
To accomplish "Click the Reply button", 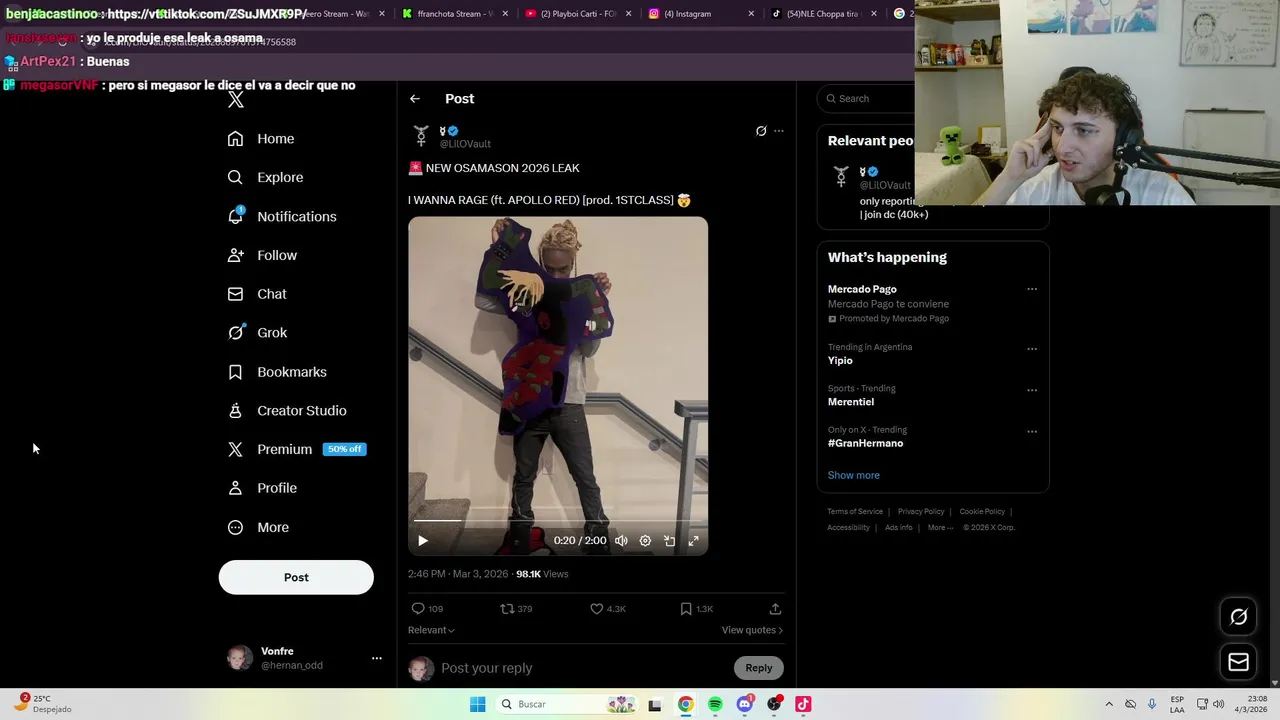I will (759, 668).
